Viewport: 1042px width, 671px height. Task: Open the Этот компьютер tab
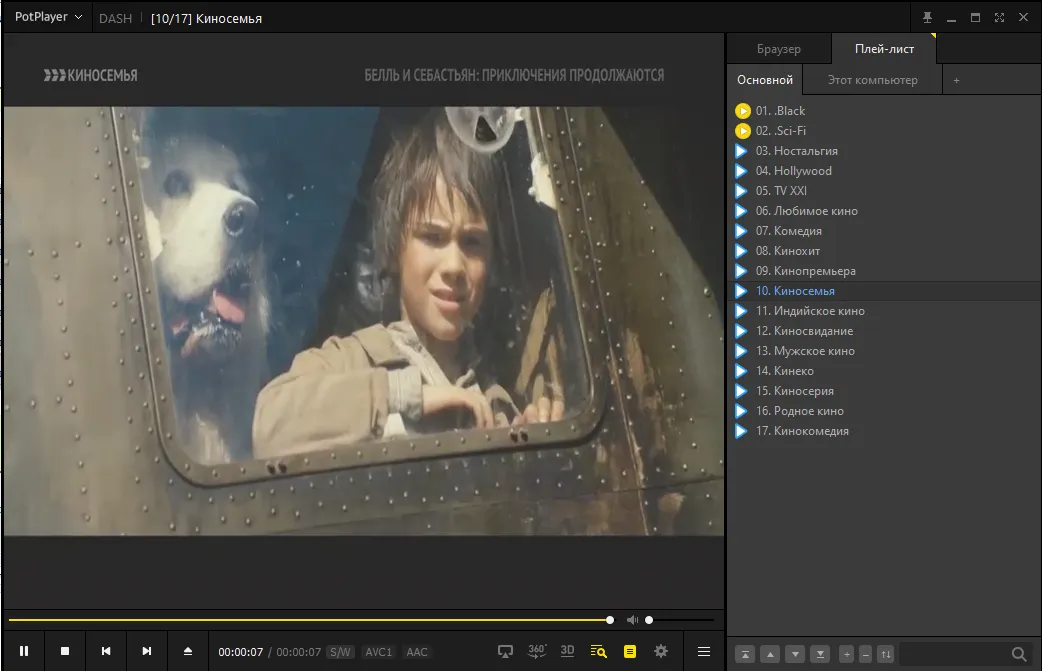(x=873, y=80)
